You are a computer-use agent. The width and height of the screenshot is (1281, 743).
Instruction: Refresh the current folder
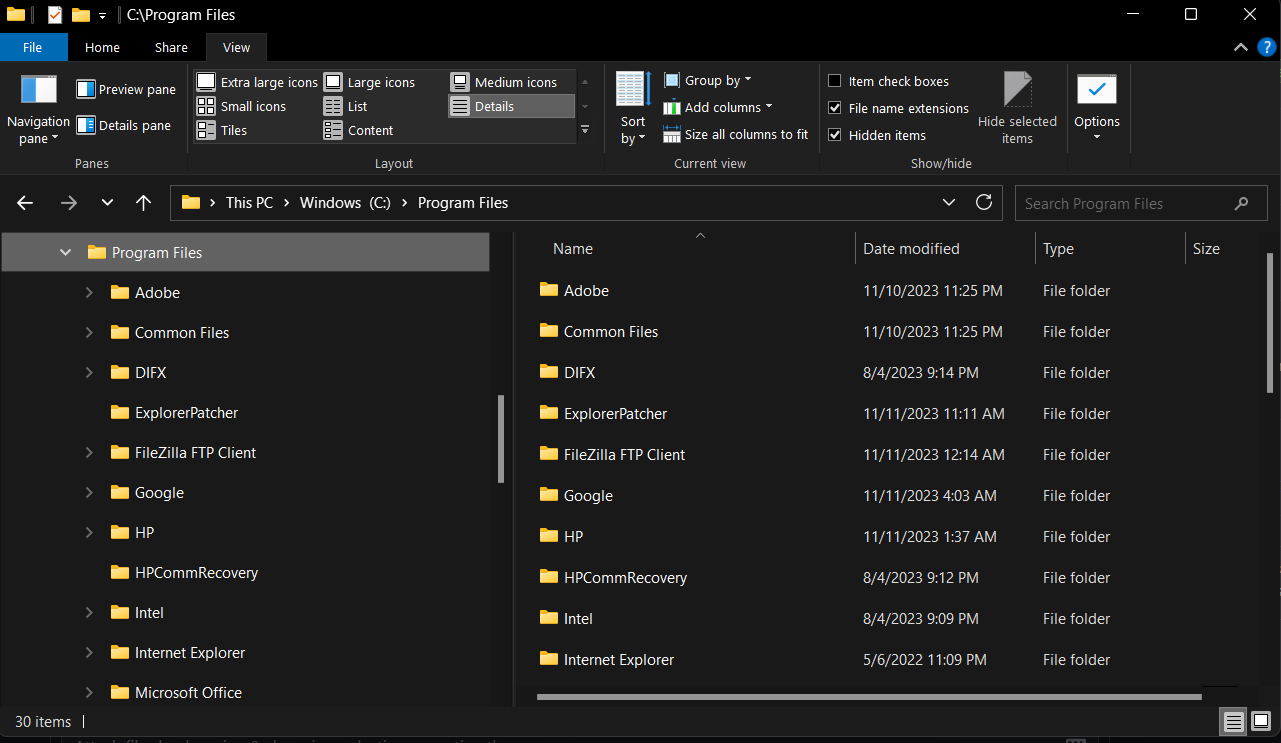pyautogui.click(x=983, y=202)
